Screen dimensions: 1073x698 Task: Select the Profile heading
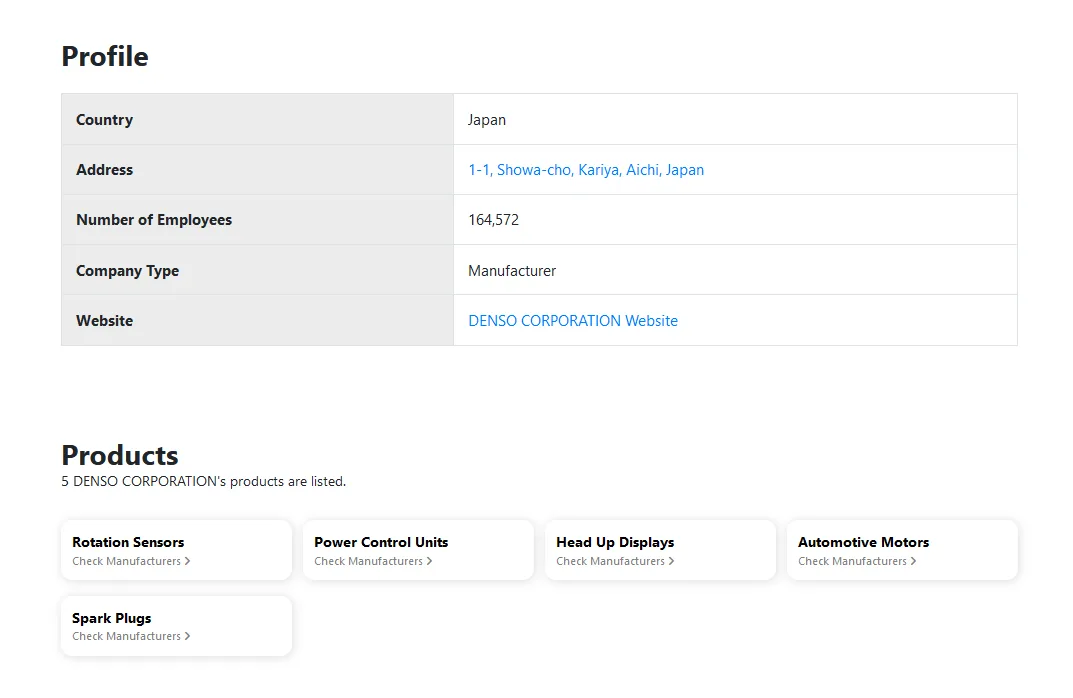click(x=105, y=56)
